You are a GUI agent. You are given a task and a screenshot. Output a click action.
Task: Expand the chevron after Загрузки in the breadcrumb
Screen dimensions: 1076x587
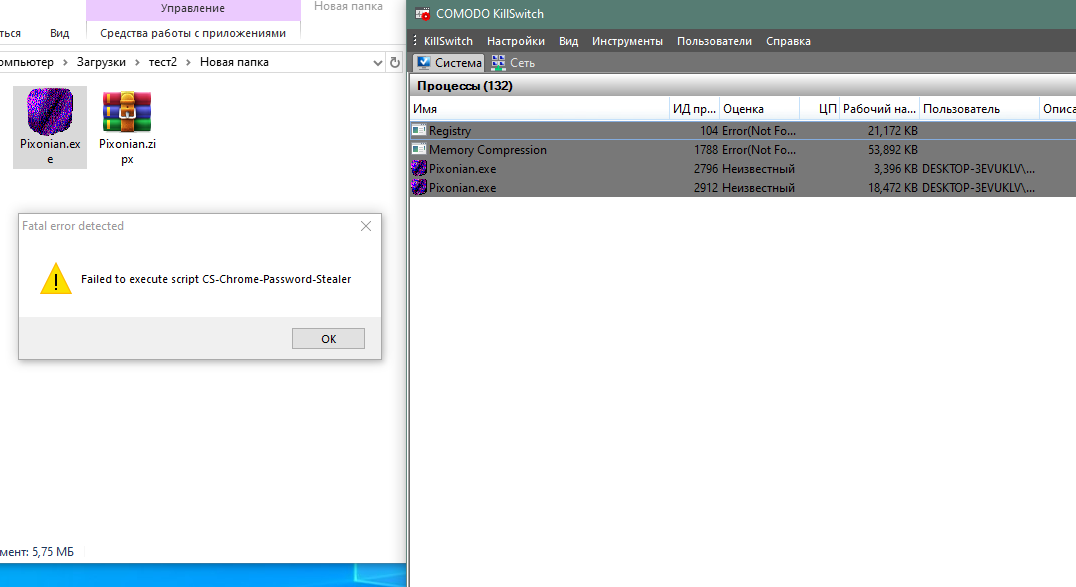coord(137,62)
